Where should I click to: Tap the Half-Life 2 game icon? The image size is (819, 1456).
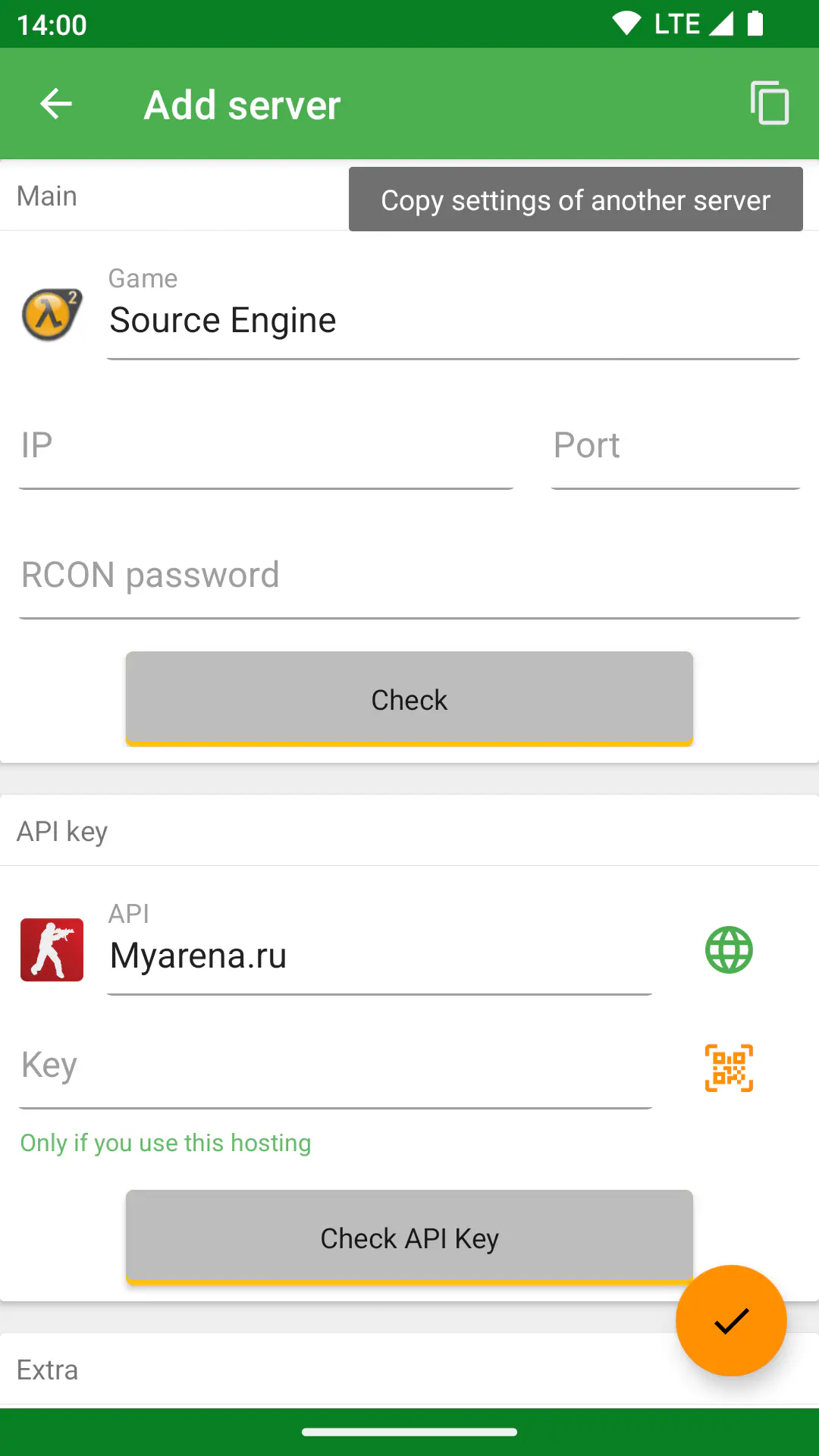tap(52, 315)
